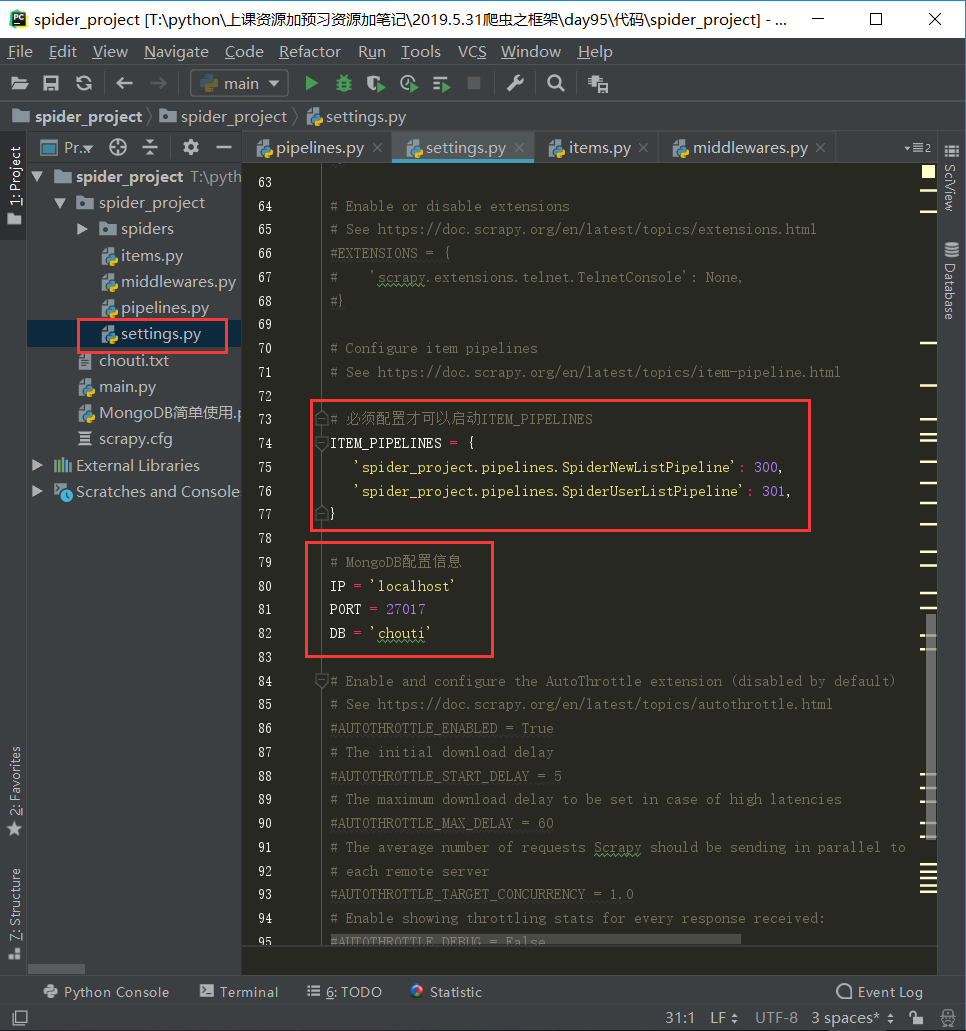This screenshot has height=1031, width=966.
Task: Open the Refactor menu
Action: 309,51
